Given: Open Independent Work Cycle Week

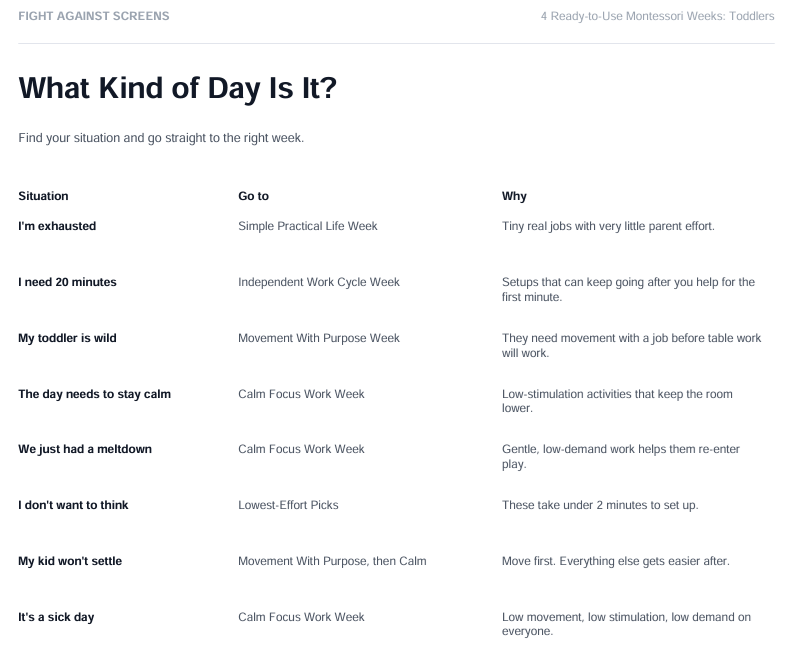Looking at the screenshot, I should [319, 282].
